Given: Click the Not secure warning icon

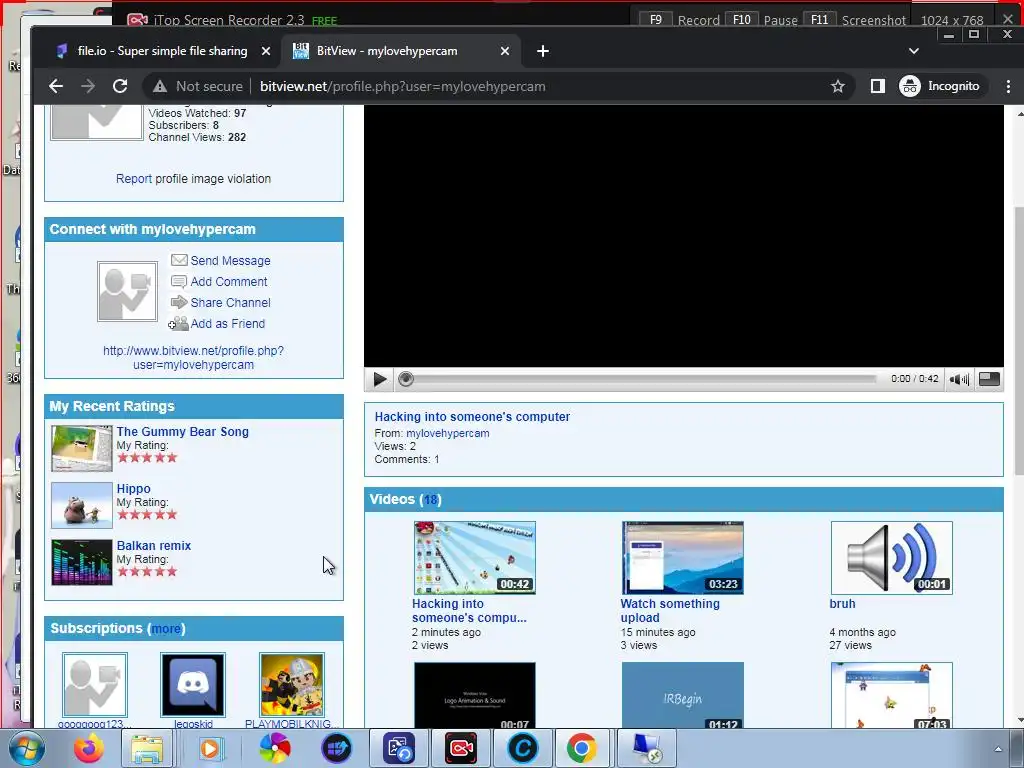Looking at the screenshot, I should 160,86.
